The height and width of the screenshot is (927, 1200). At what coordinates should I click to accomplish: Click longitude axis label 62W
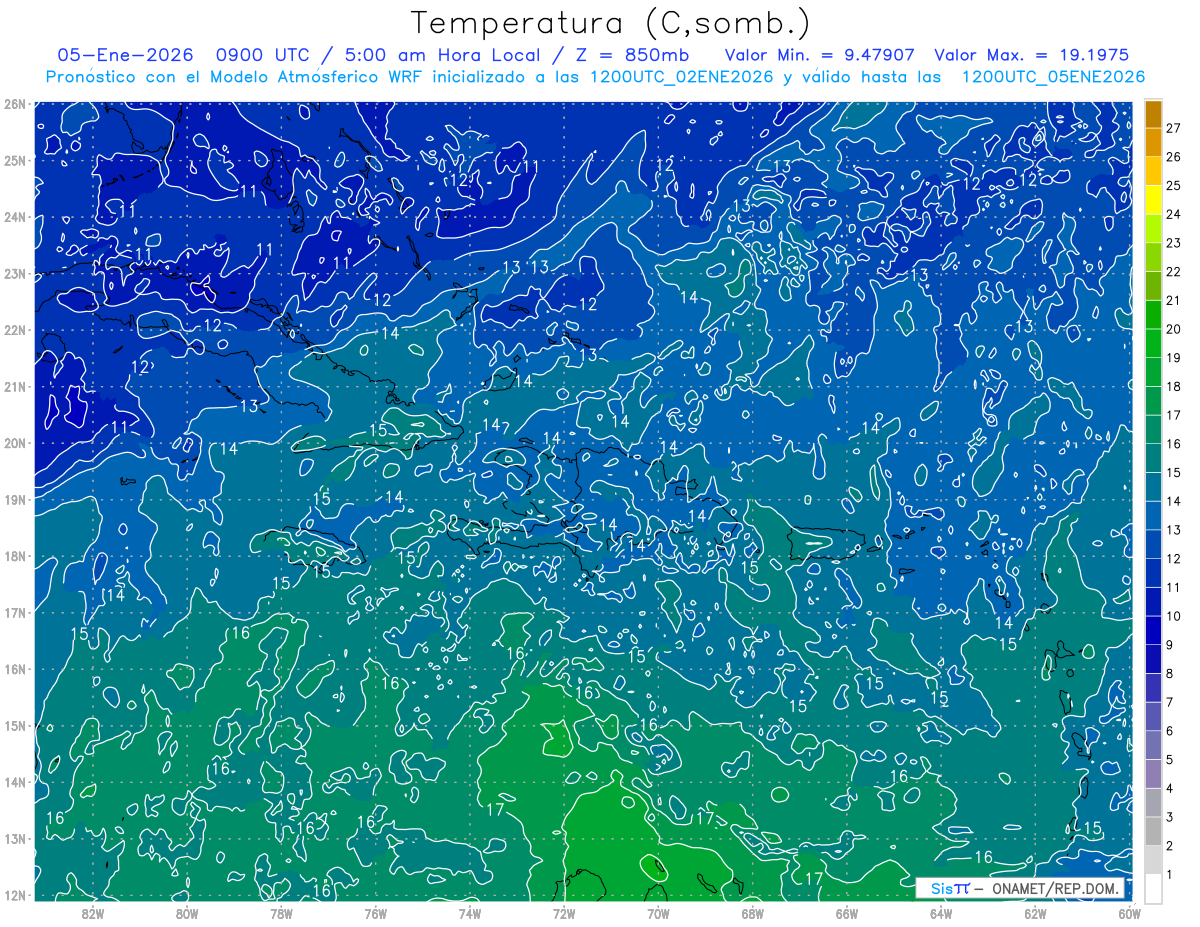pyautogui.click(x=1035, y=913)
